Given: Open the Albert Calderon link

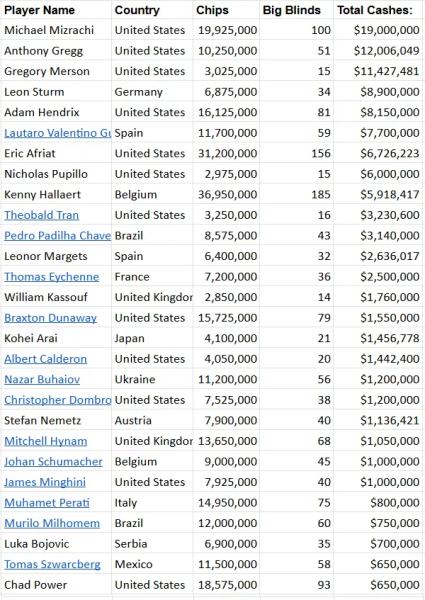Looking at the screenshot, I should point(46,359).
